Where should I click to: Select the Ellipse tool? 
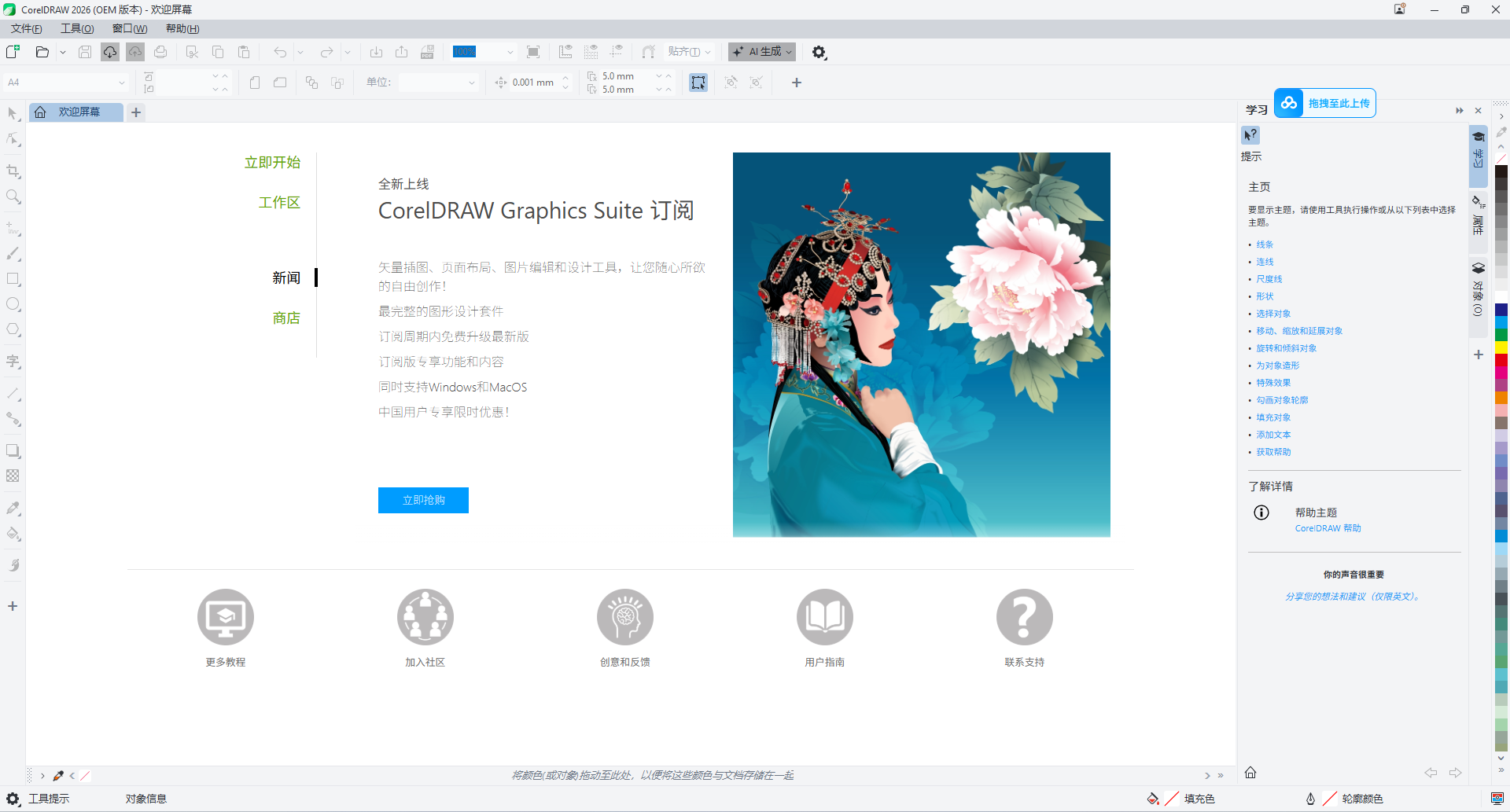pyautogui.click(x=13, y=304)
